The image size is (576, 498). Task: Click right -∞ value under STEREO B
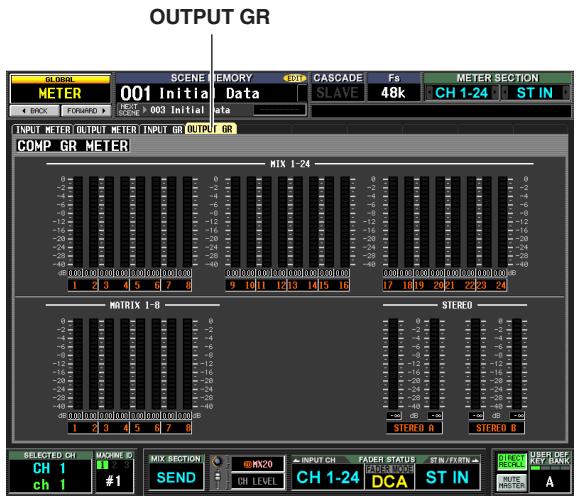click(517, 415)
